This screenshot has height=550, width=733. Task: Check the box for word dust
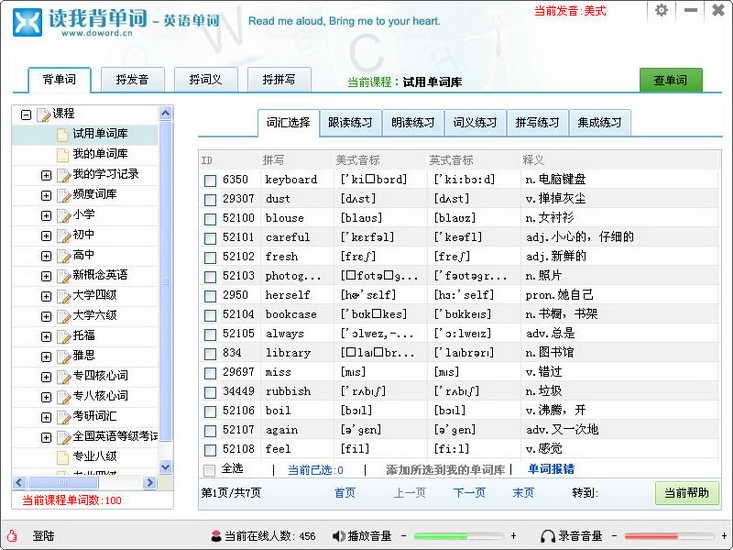(210, 200)
